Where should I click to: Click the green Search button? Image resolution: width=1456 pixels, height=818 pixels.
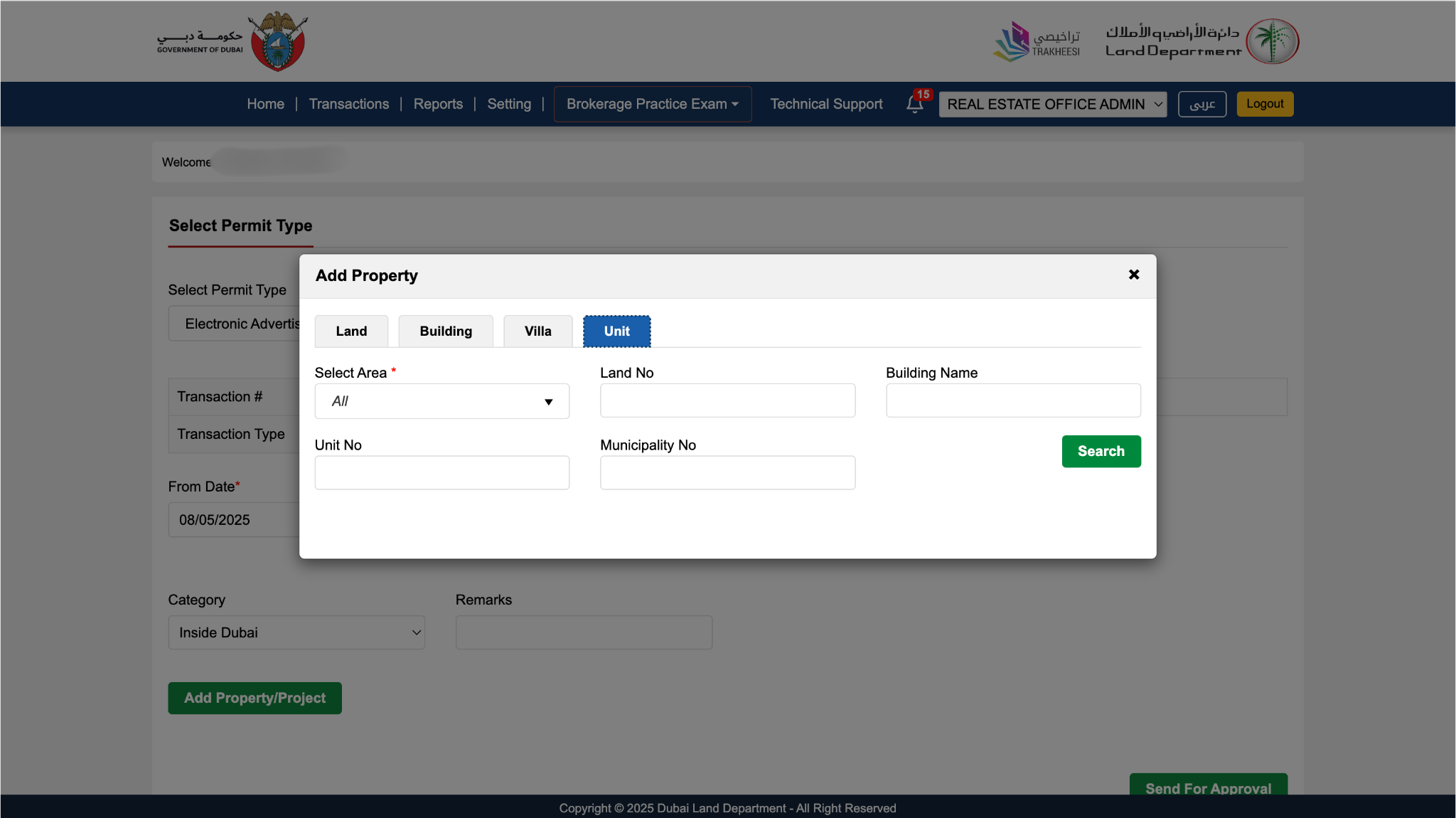pyautogui.click(x=1100, y=451)
